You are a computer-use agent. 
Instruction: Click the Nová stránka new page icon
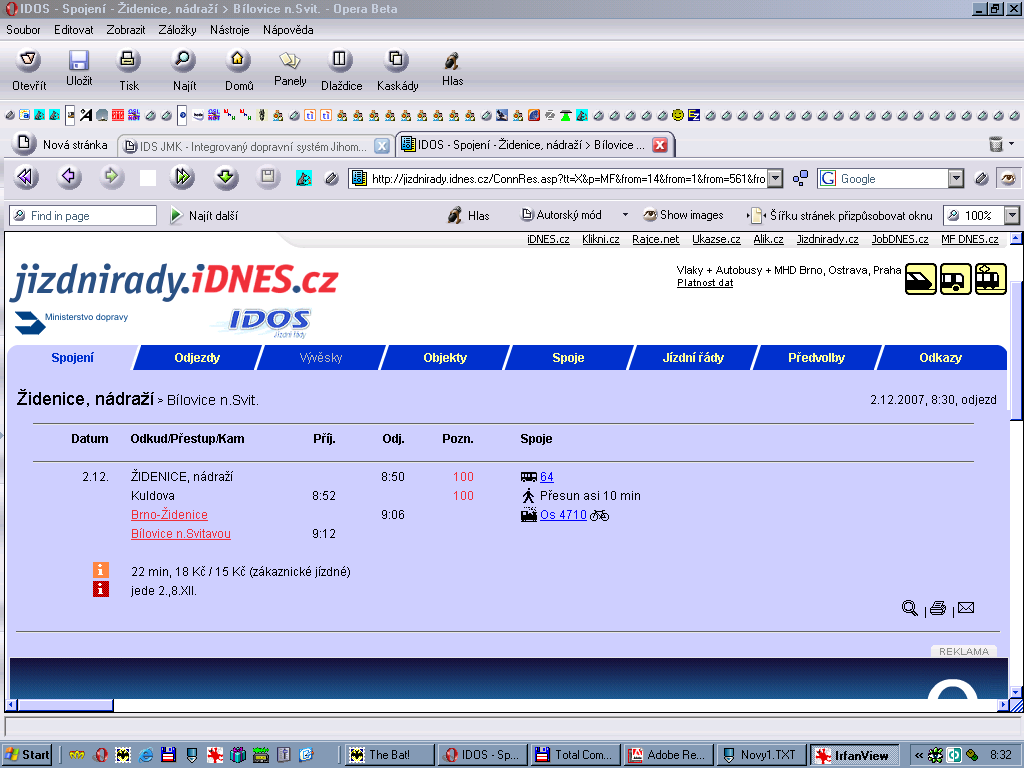coord(25,142)
